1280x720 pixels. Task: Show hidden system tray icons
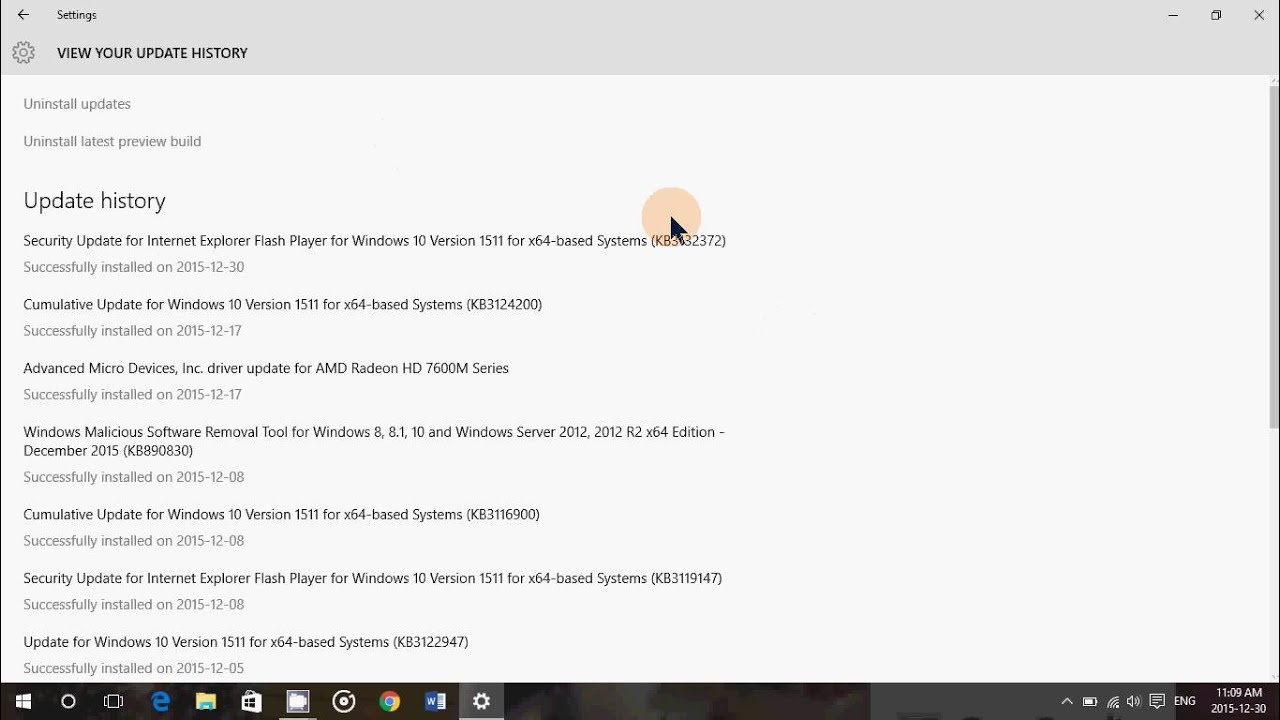[x=1067, y=702]
